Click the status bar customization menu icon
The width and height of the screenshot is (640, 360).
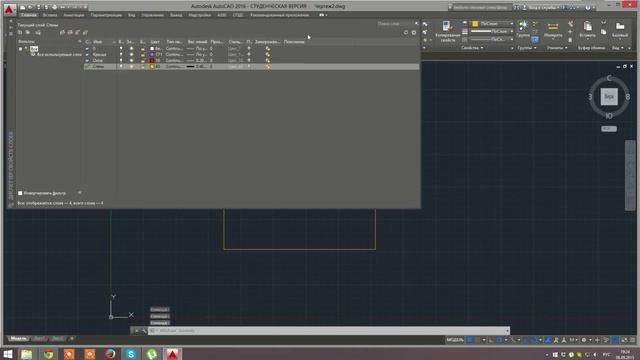coord(633,340)
